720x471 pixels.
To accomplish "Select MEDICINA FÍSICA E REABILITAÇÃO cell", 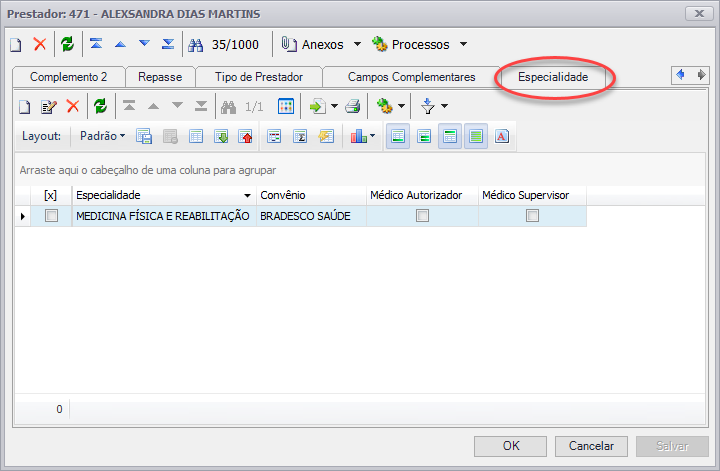I will (164, 216).
